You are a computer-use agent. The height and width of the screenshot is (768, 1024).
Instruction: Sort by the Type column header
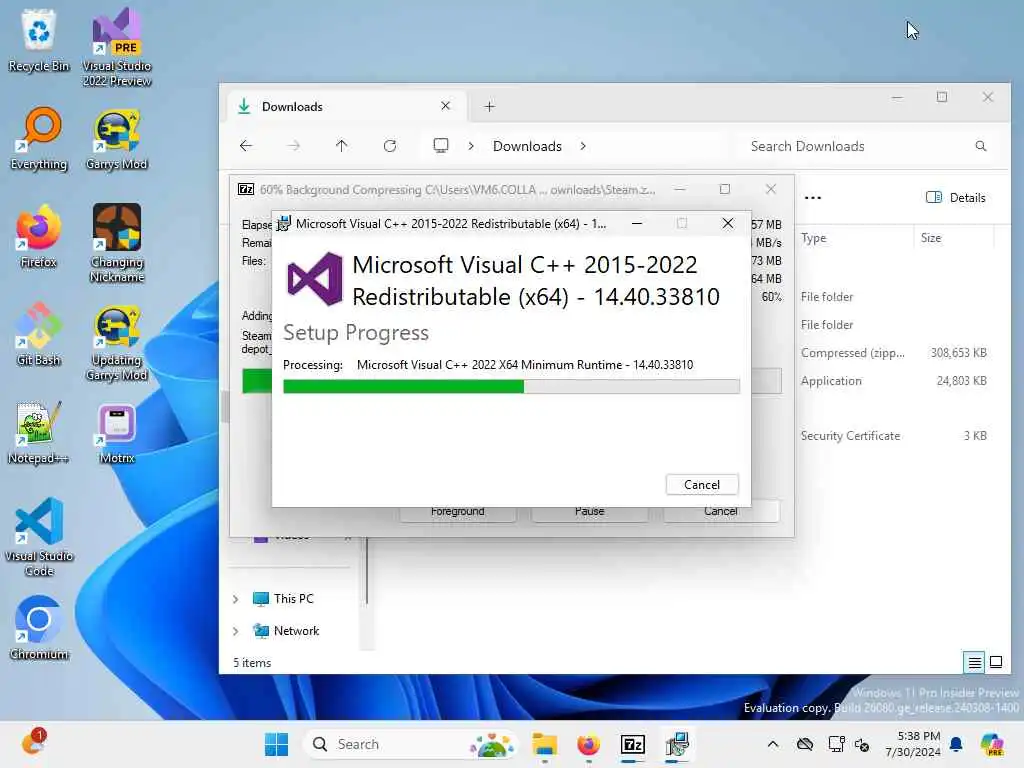[x=814, y=238]
